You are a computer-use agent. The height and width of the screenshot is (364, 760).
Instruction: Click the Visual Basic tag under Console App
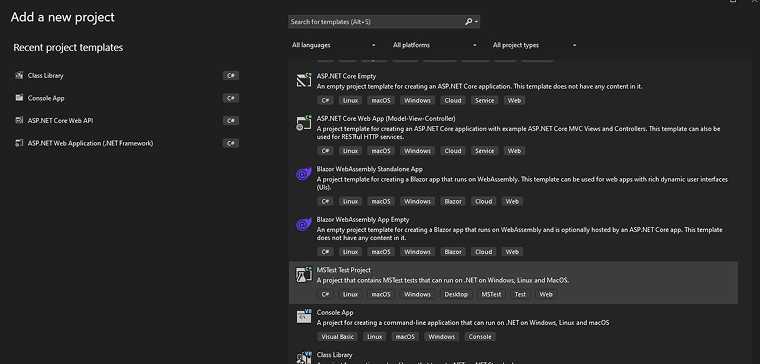337,336
